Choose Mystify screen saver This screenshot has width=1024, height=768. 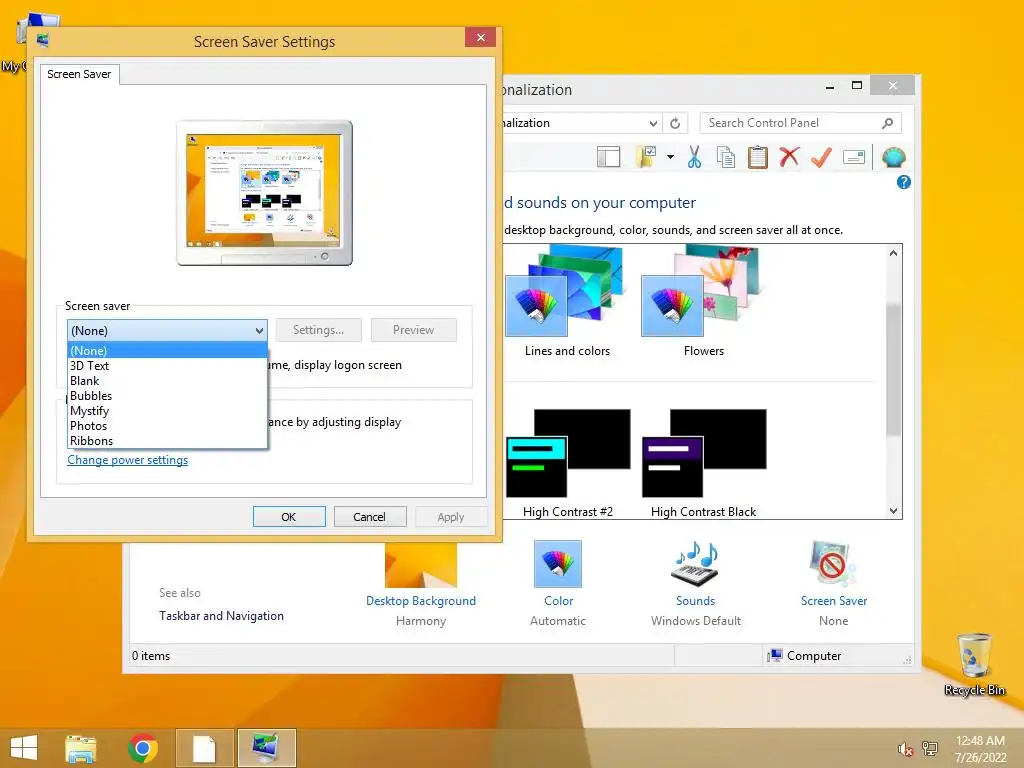point(168,411)
